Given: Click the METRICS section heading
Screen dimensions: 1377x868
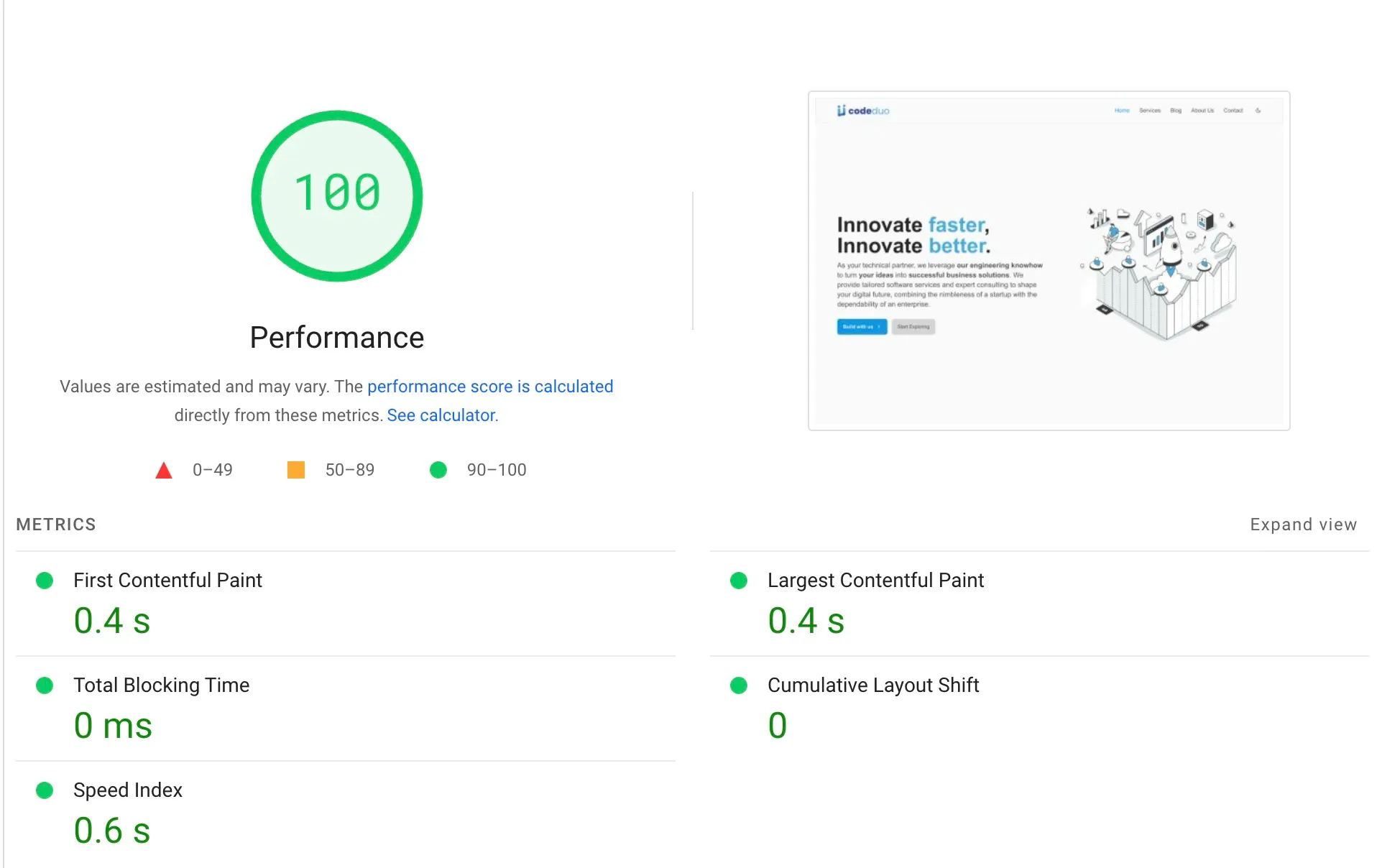Looking at the screenshot, I should click(56, 525).
